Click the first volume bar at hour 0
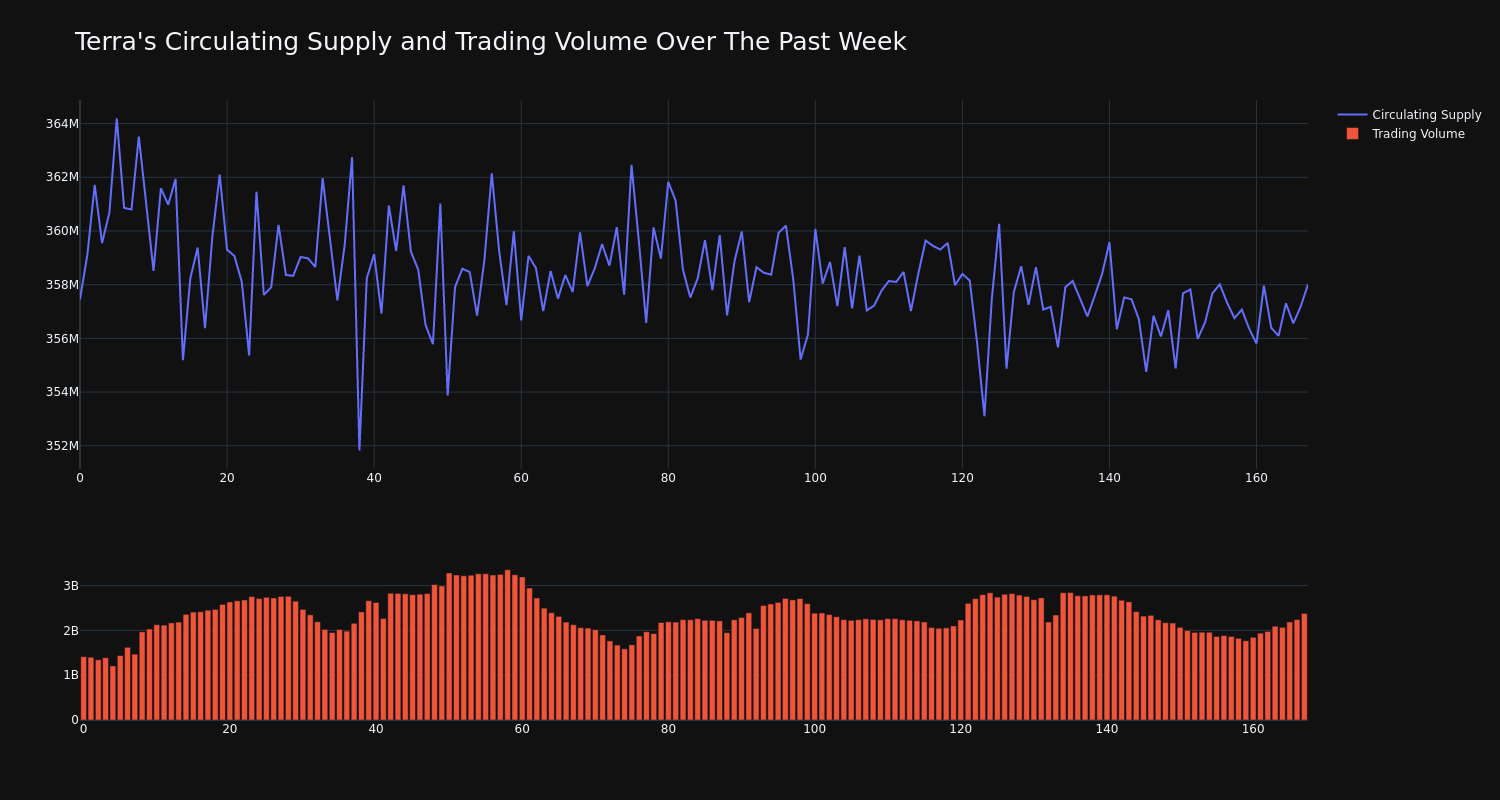This screenshot has height=800, width=1500. pyautogui.click(x=83, y=688)
